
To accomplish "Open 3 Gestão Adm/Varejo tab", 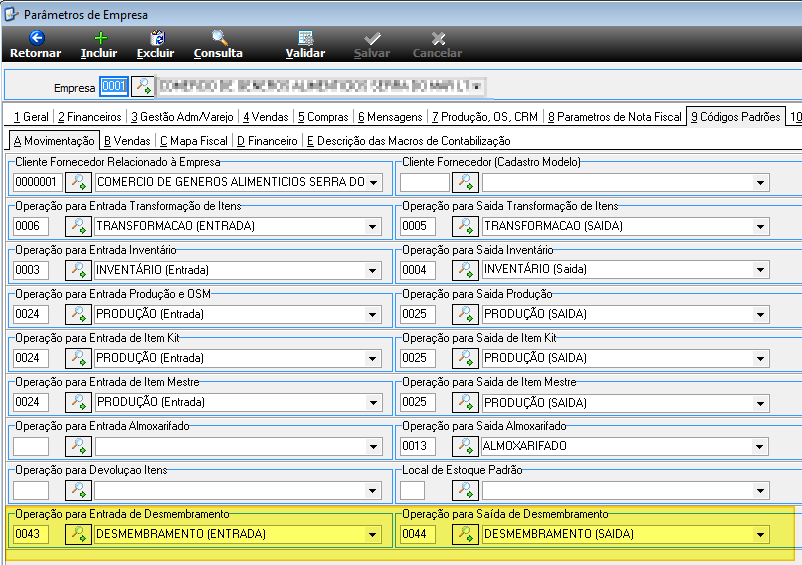I will coord(182,117).
